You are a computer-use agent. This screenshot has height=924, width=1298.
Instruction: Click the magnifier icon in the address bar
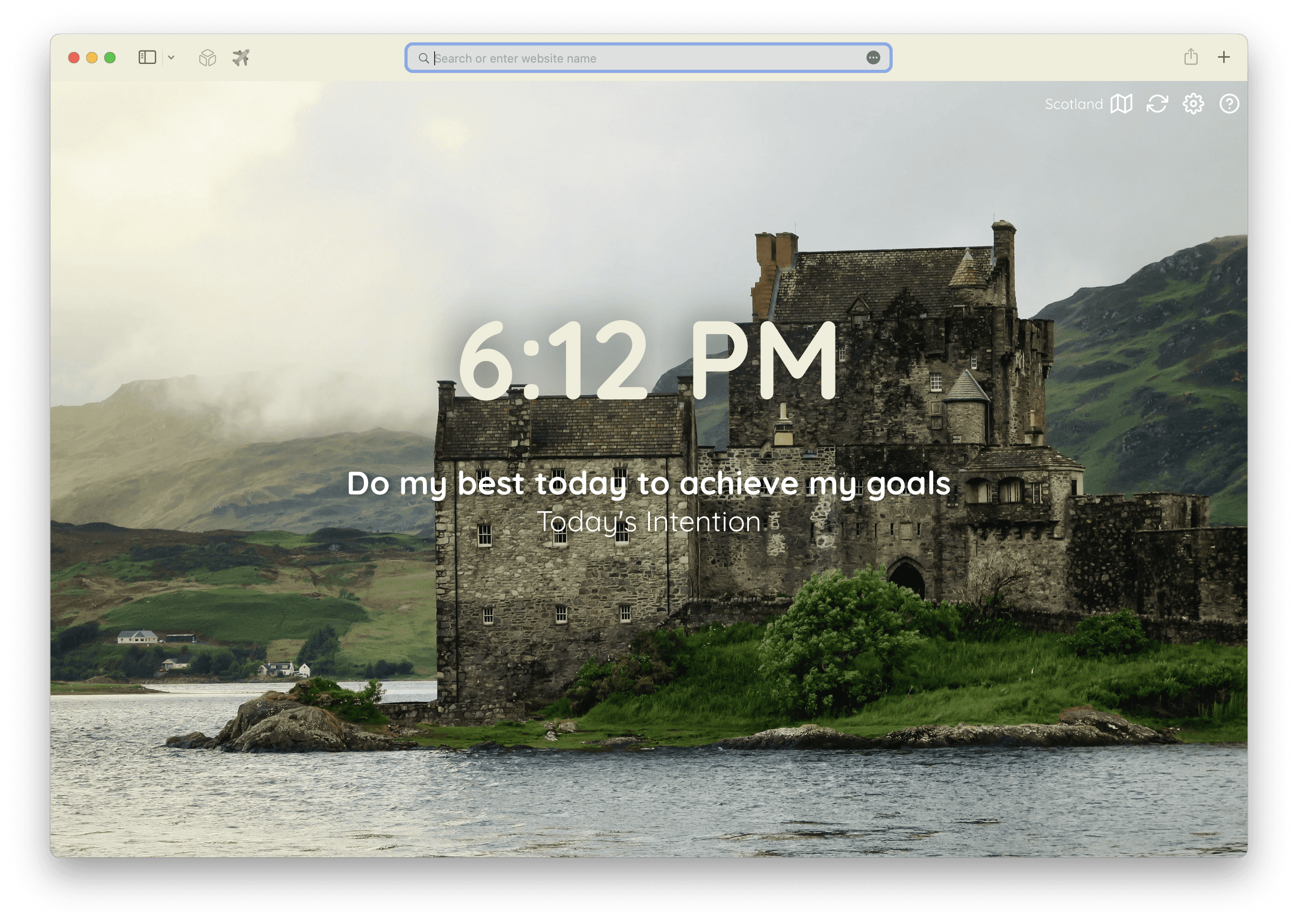click(x=423, y=58)
